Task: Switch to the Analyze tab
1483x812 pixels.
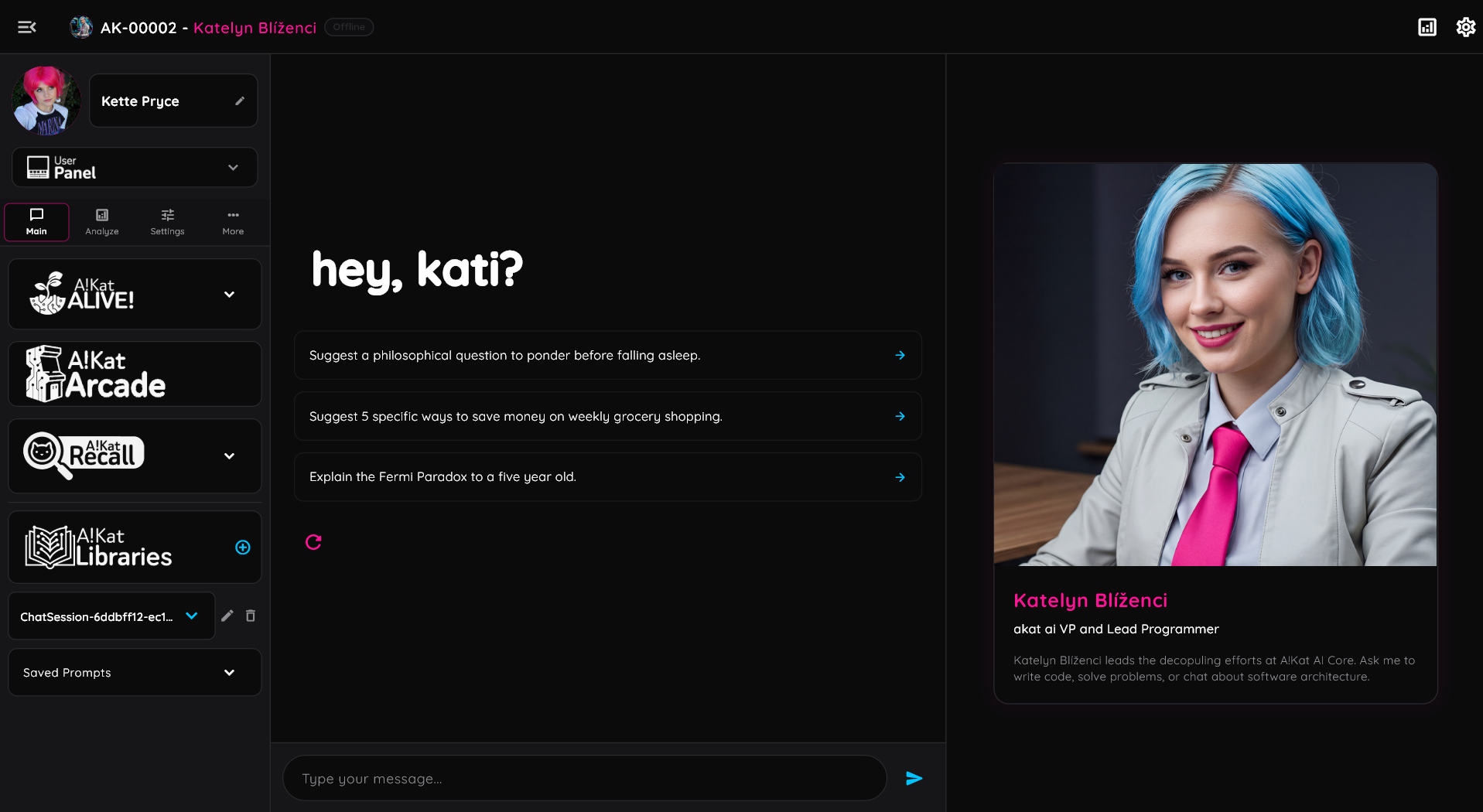Action: coord(102,222)
